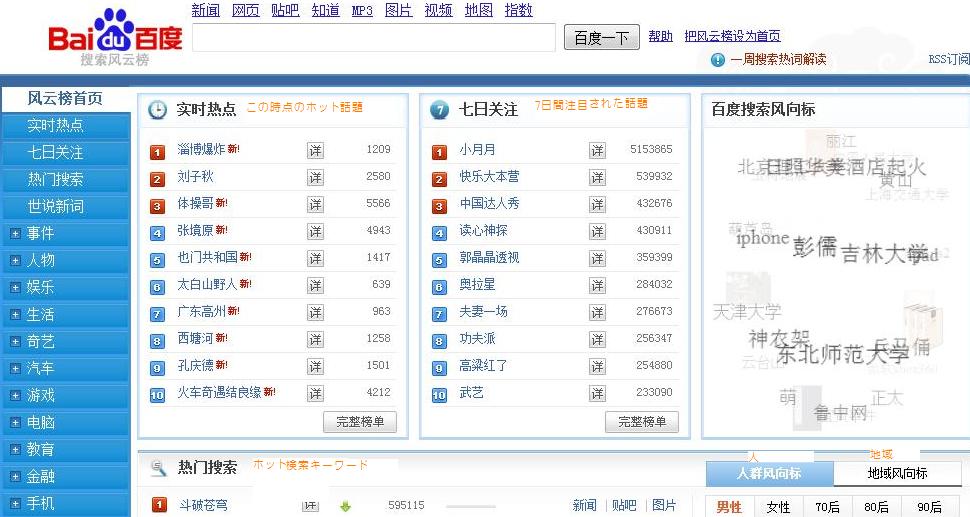The width and height of the screenshot is (970, 517).
Task: Click detail icon for 张境原 row
Action: [x=315, y=231]
